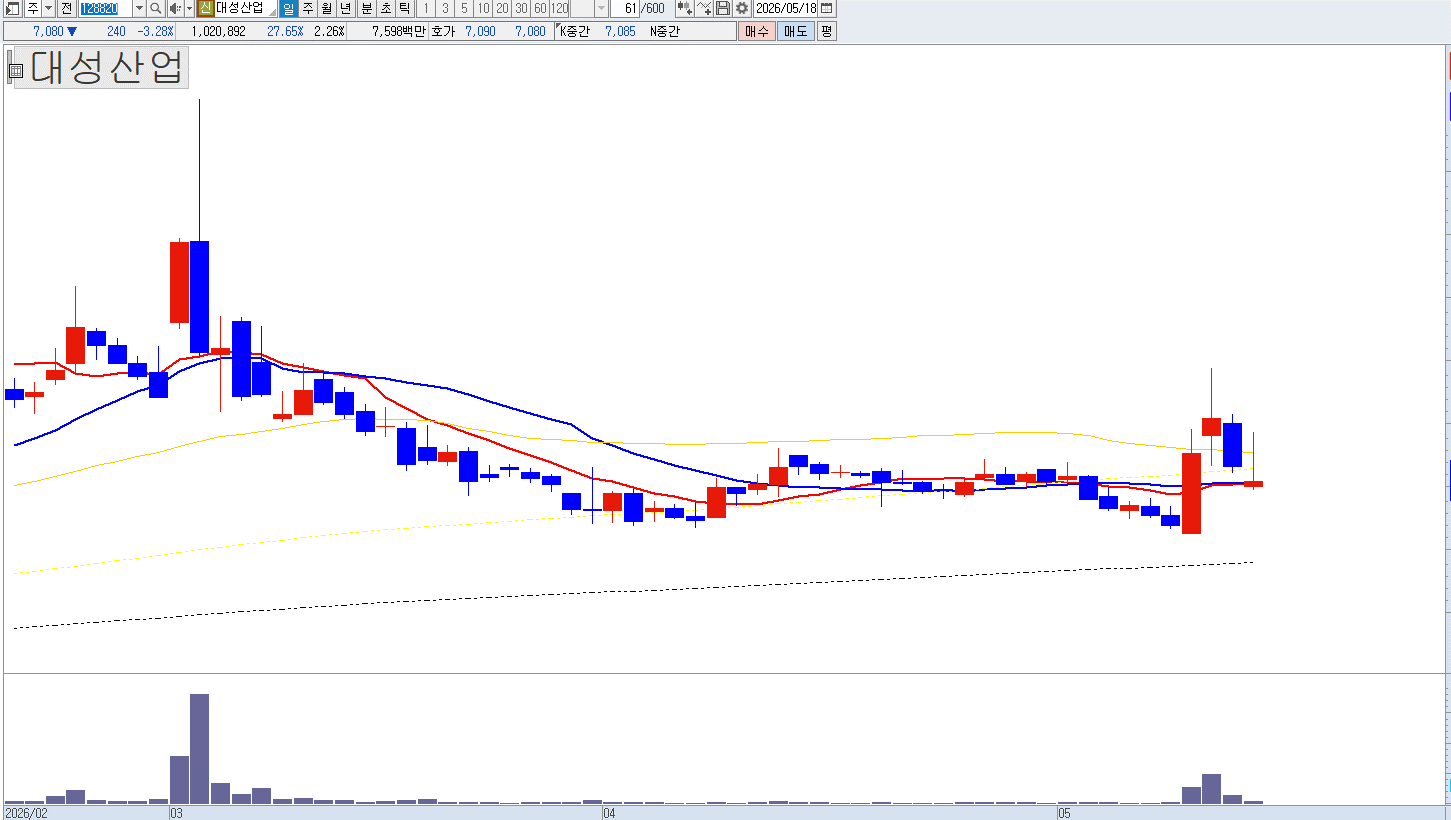Open dropdown arrow next to speaker icon
The width and height of the screenshot is (1451, 820).
tap(189, 8)
